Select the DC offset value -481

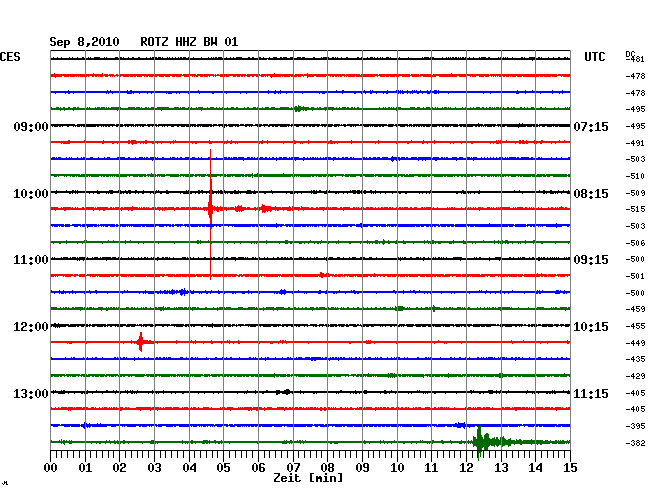(x=635, y=59)
